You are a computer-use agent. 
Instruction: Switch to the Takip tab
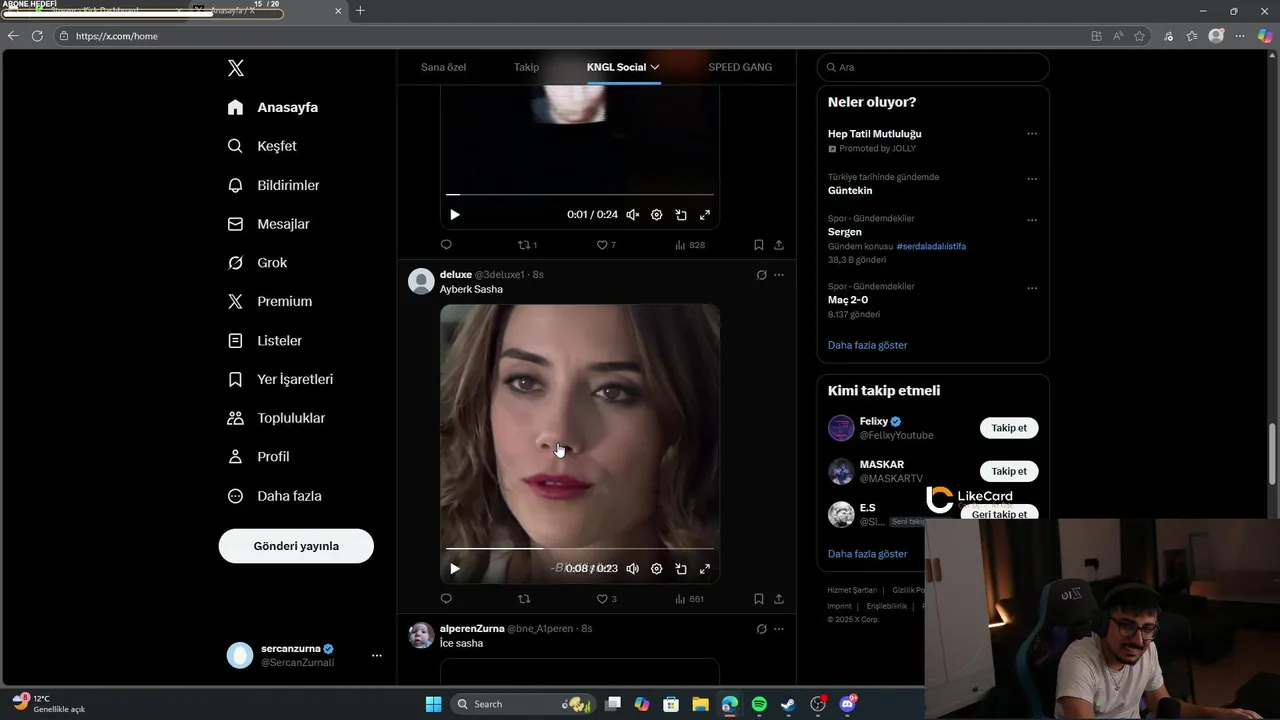(526, 67)
